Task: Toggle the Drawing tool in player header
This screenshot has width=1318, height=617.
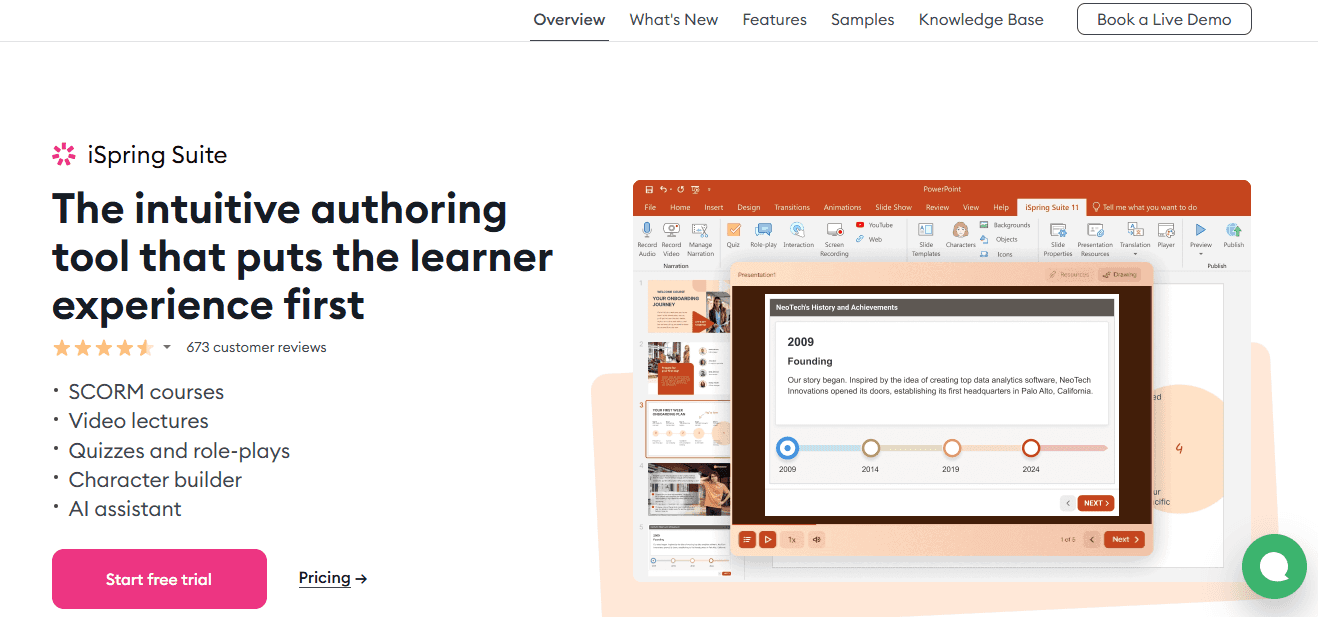Action: point(1119,274)
